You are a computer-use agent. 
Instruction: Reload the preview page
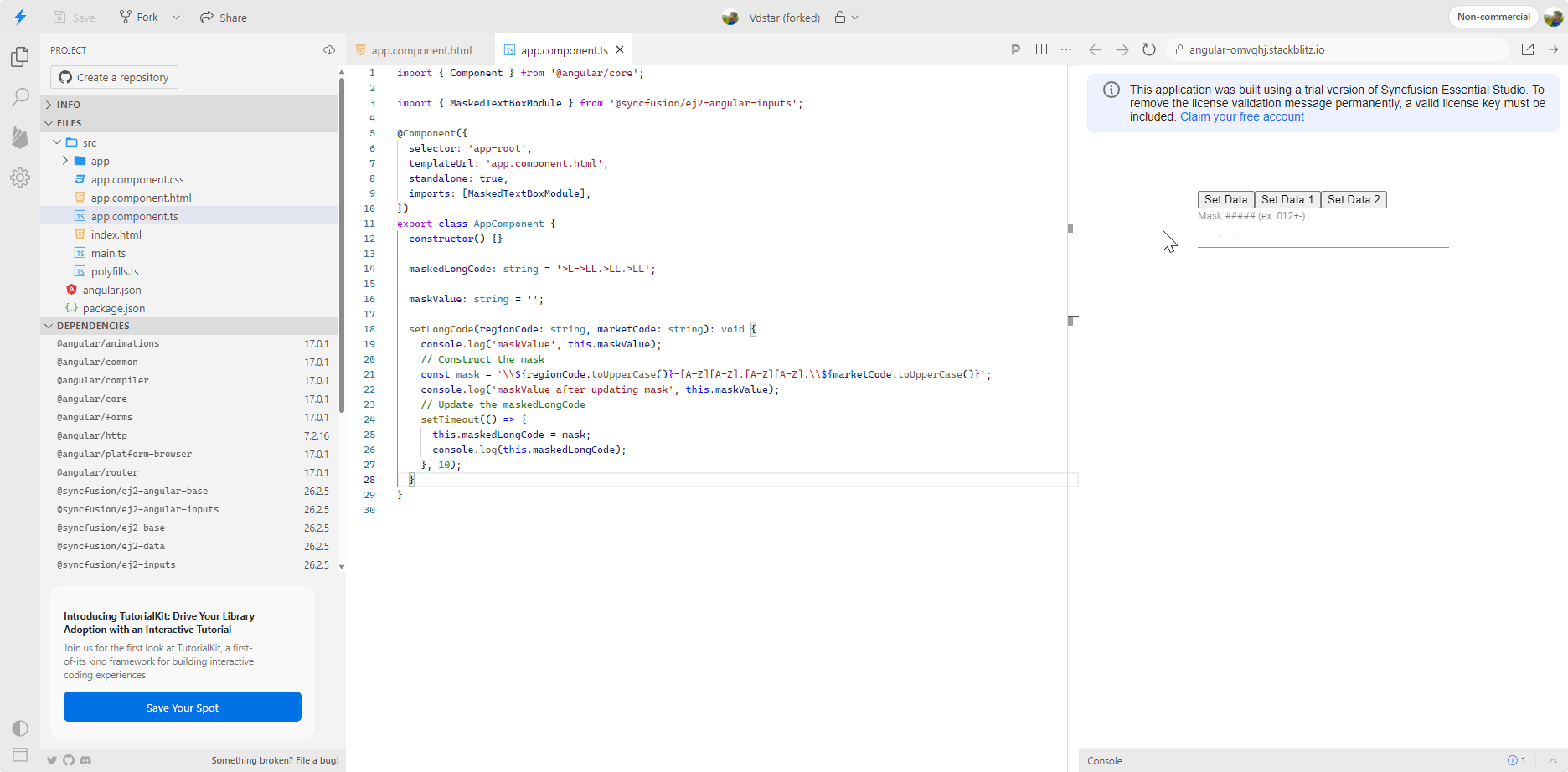1149,50
